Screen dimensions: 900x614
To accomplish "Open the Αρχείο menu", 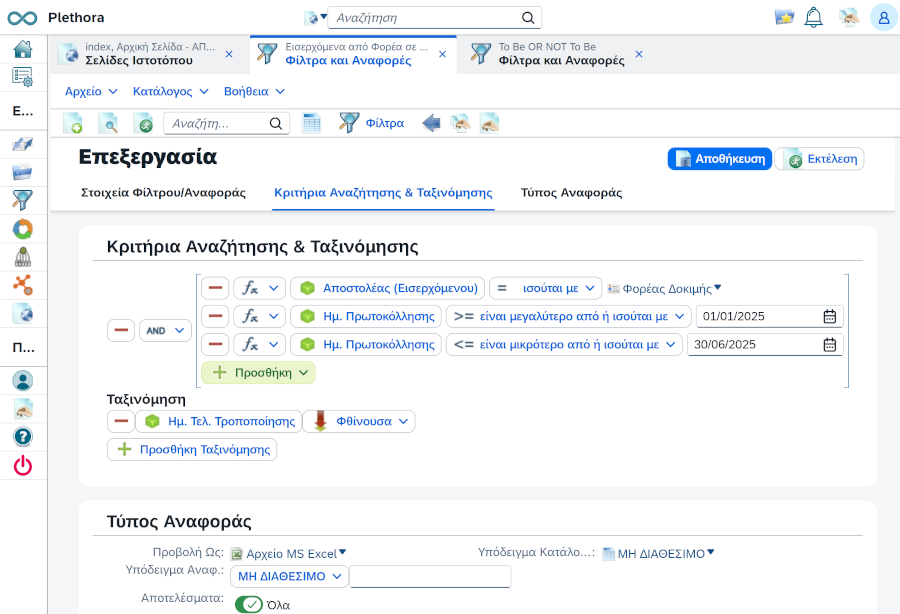I will click(85, 90).
